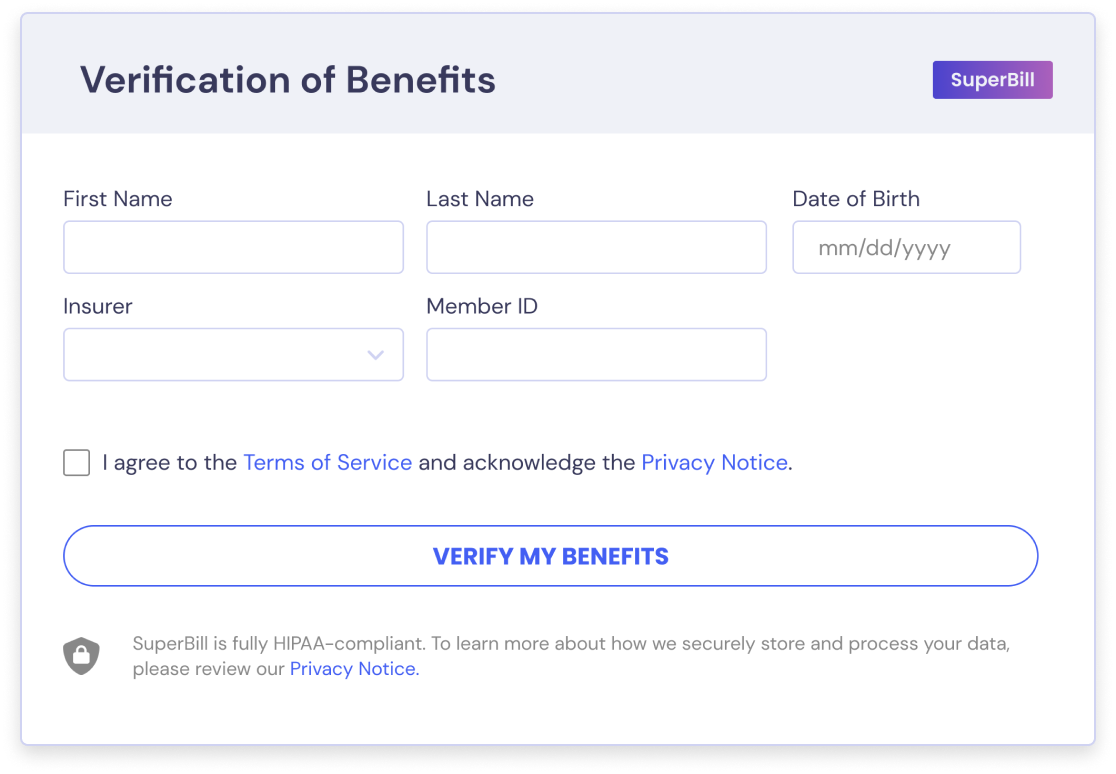Click the Last Name field label
The width and height of the screenshot is (1116, 774).
(480, 199)
